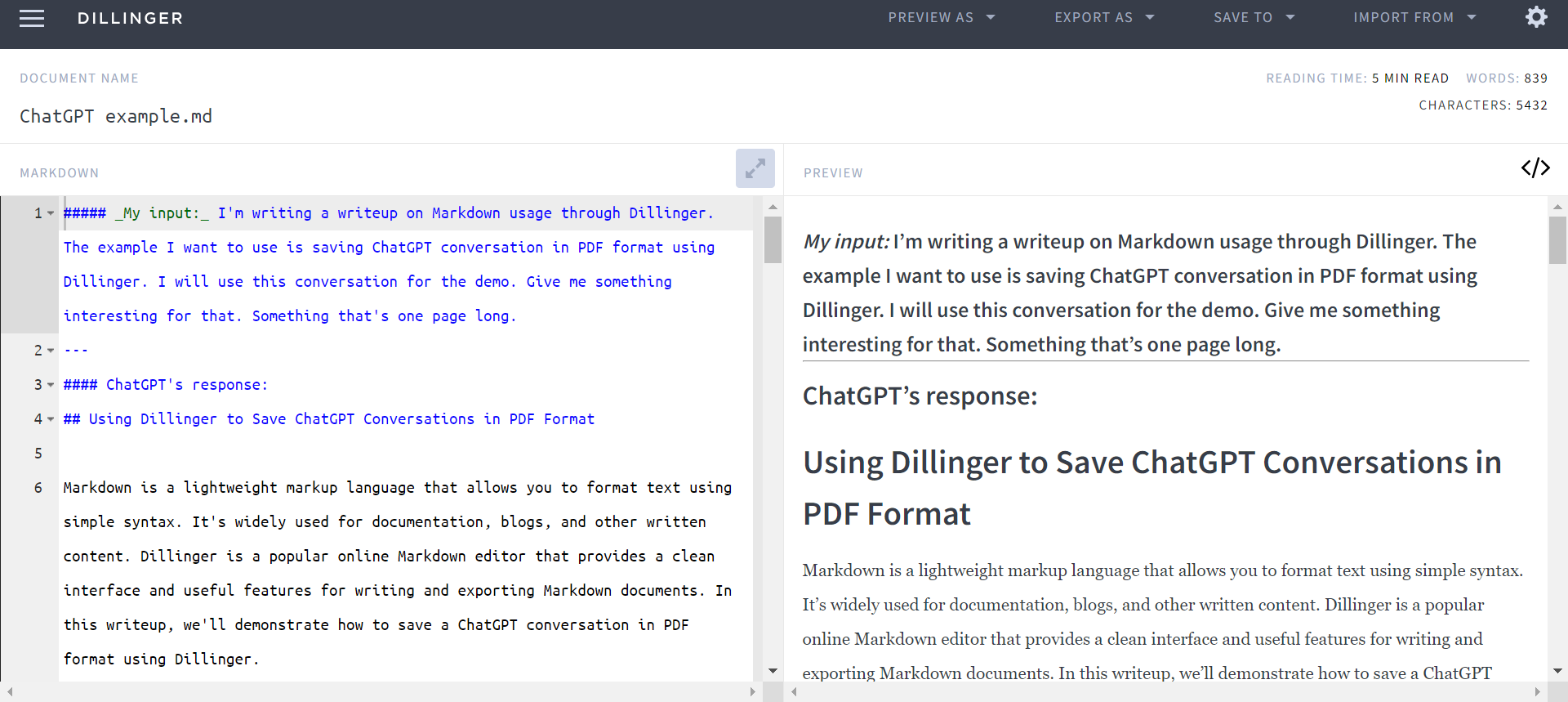Click the preview horizontal scrollbar right arrow

click(1537, 692)
